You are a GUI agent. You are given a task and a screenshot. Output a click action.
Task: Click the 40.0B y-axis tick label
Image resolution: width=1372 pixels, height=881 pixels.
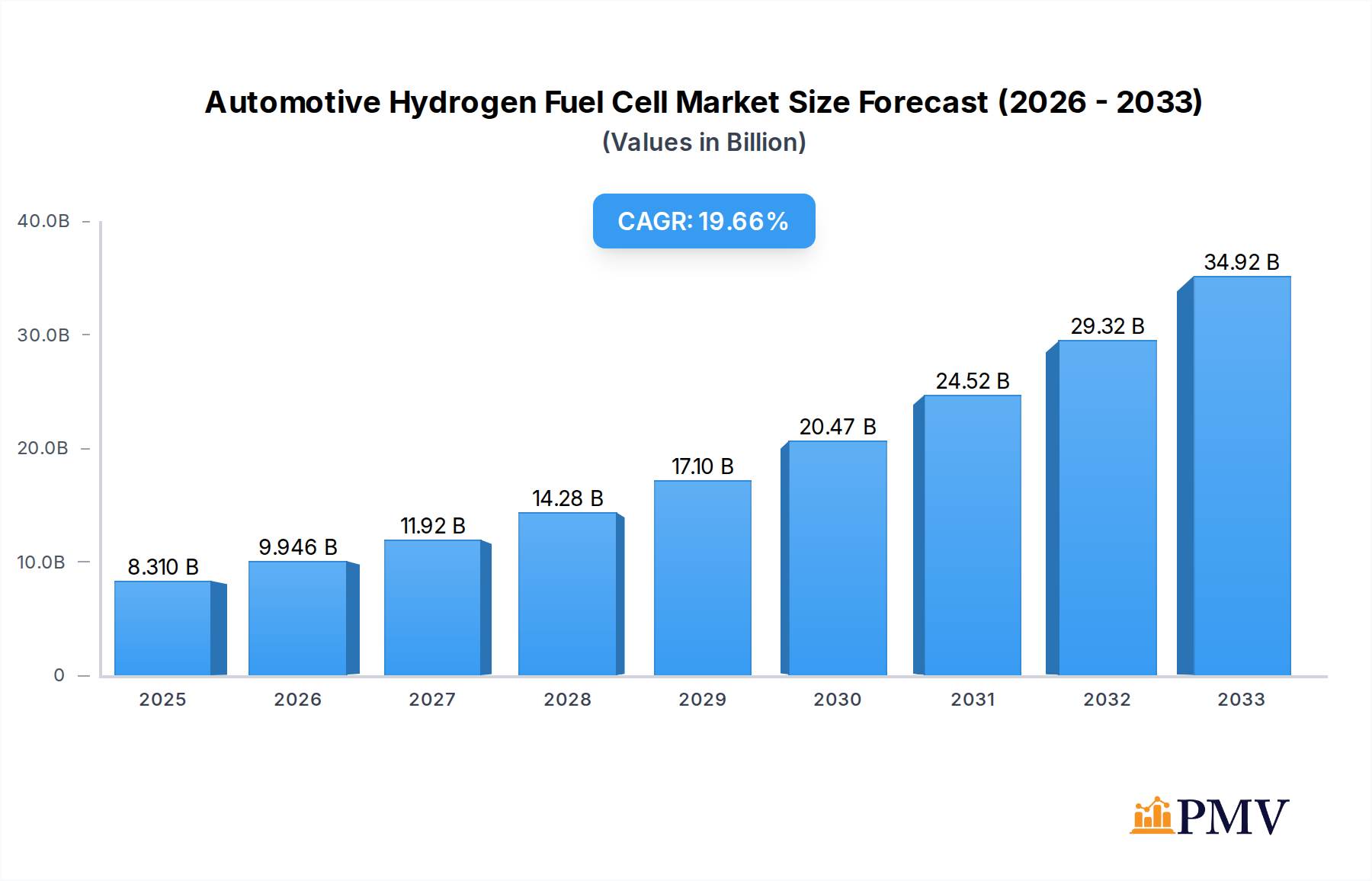pyautogui.click(x=43, y=219)
